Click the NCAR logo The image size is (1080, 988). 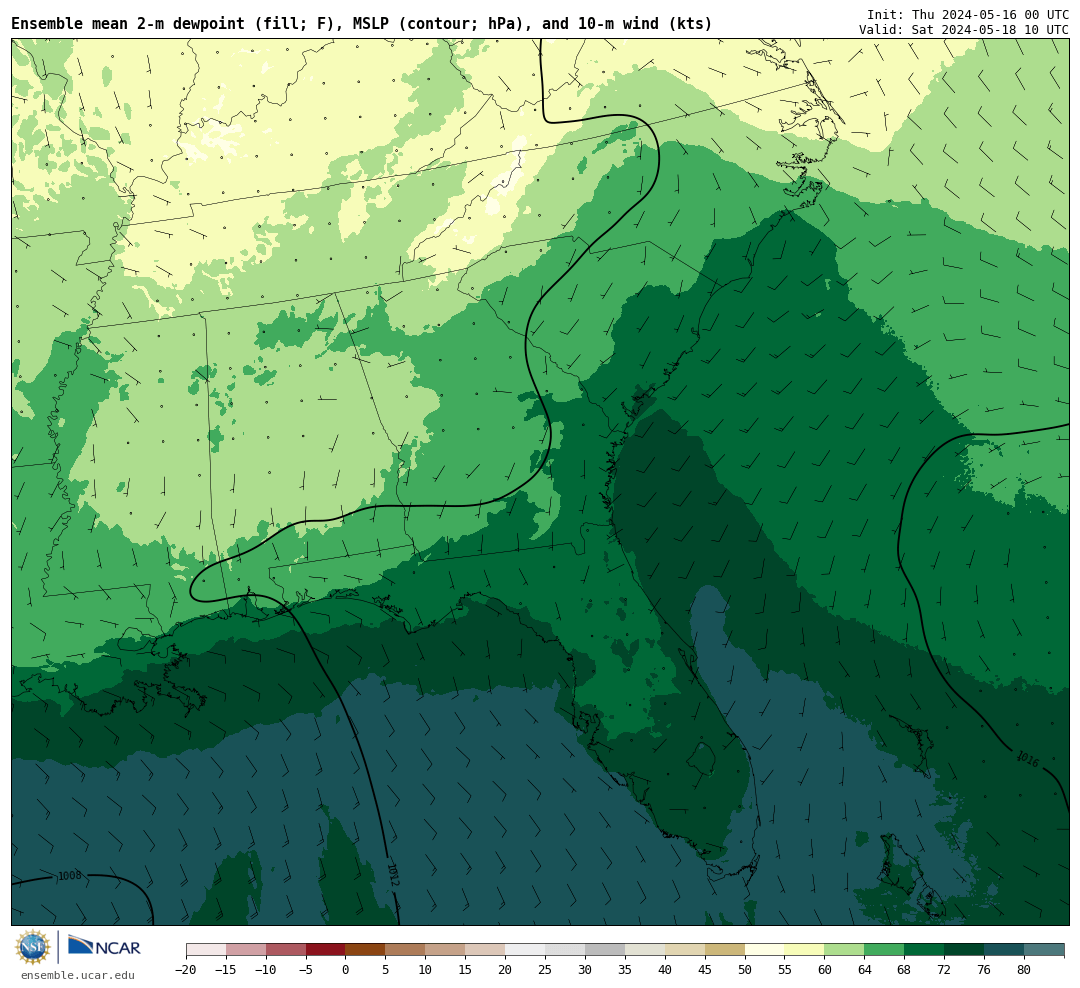104,947
